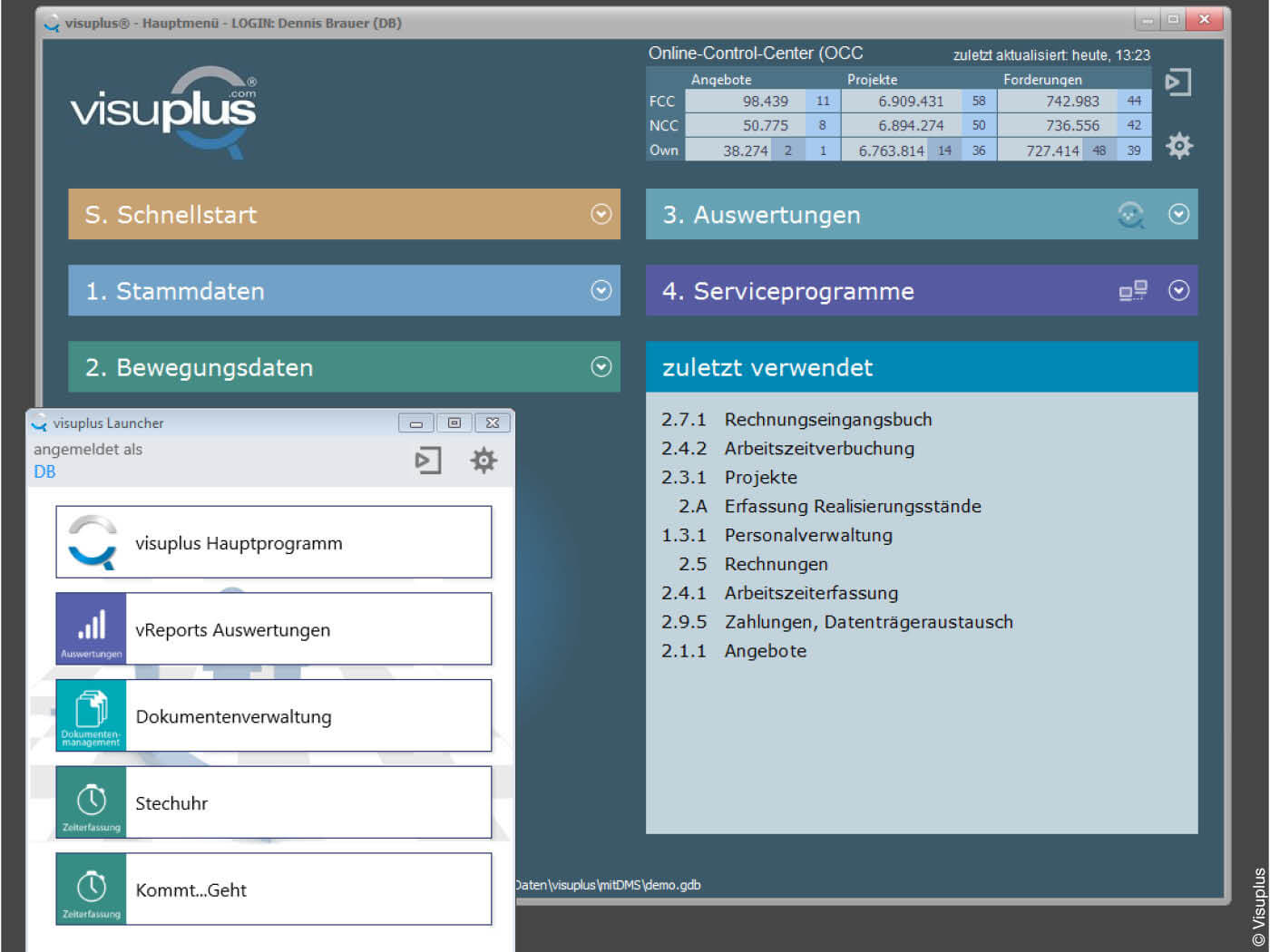
Task: Click the gear settings icon beside OCC table
Action: click(x=1178, y=145)
